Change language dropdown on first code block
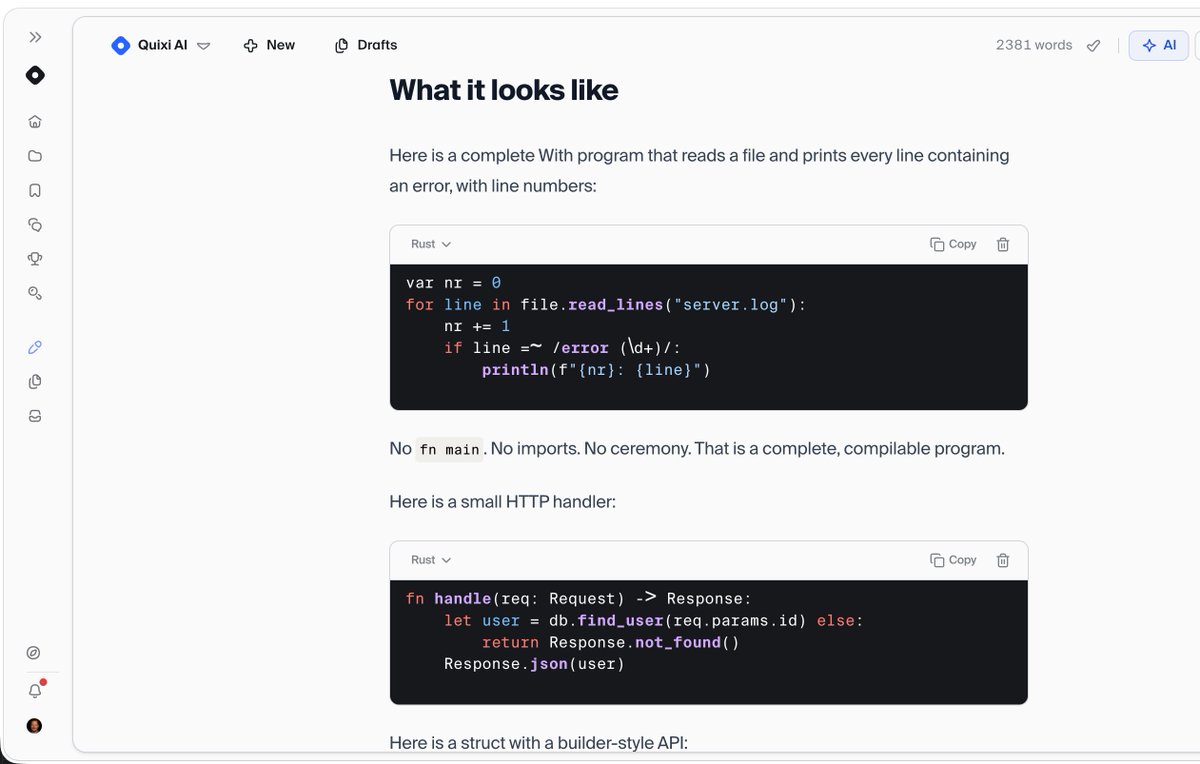Image resolution: width=1200 pixels, height=764 pixels. coord(431,244)
